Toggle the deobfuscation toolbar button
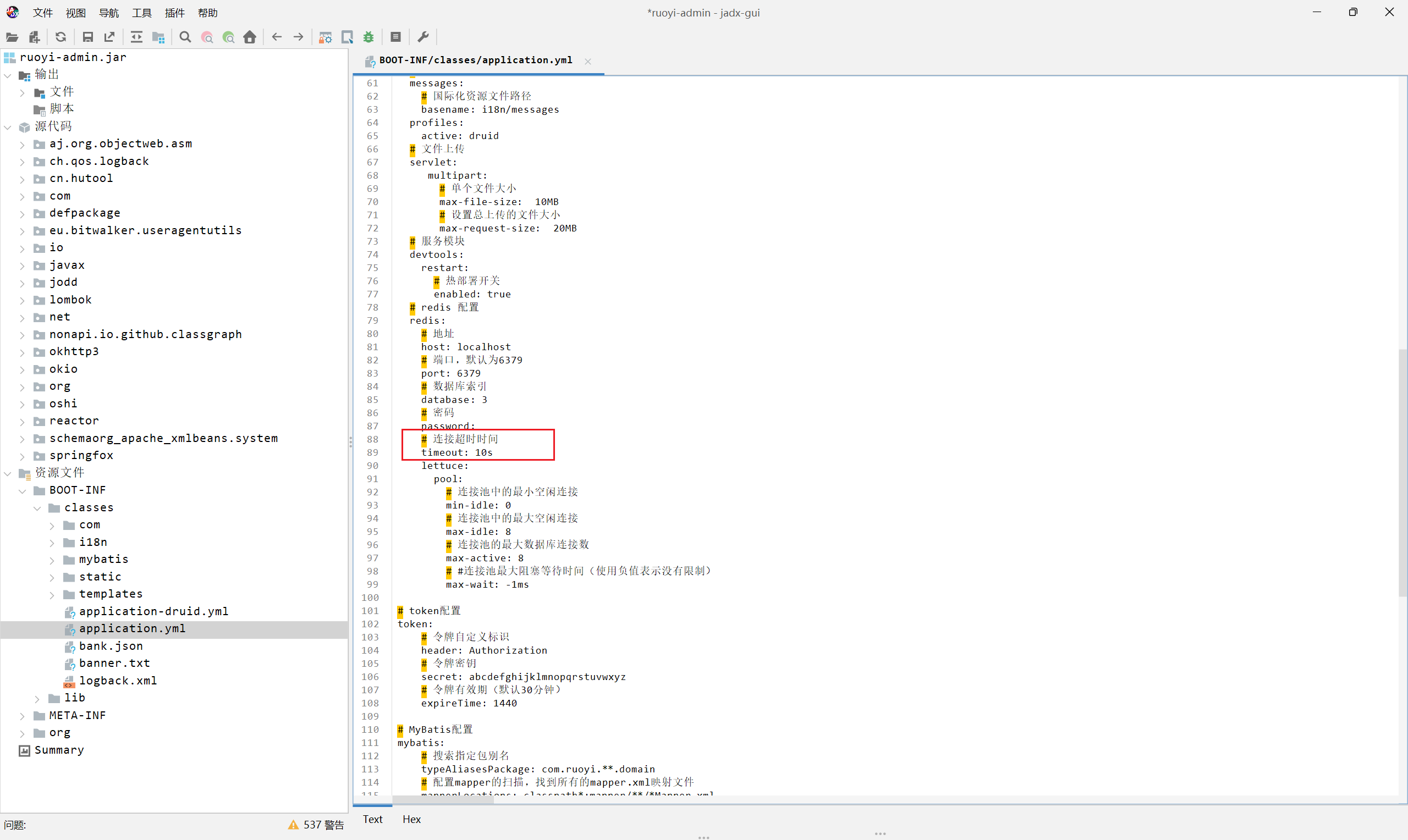 (x=325, y=37)
